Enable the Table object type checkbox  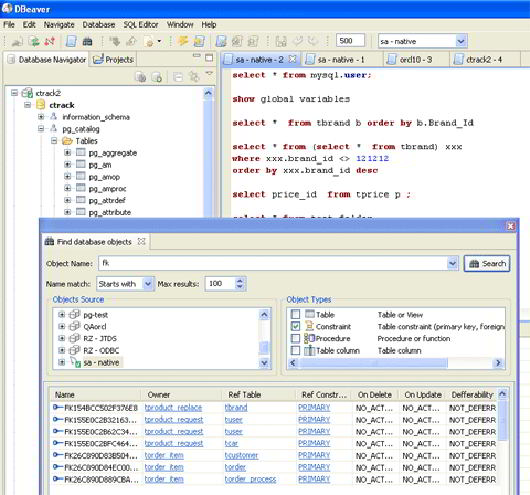pyautogui.click(x=295, y=314)
